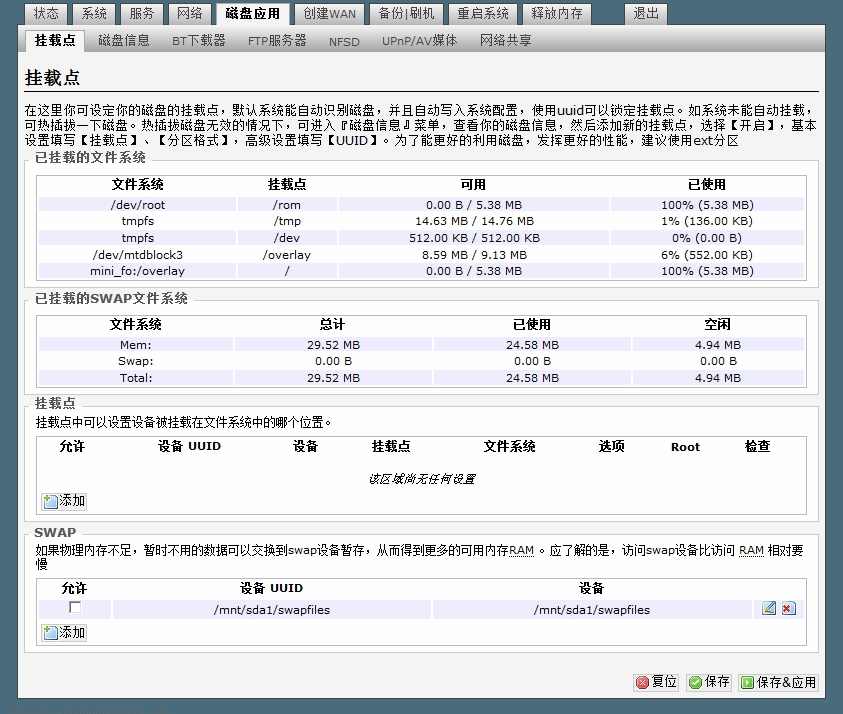Click the 1% (136.00 KB) usage value
The height and width of the screenshot is (714, 843).
[707, 221]
